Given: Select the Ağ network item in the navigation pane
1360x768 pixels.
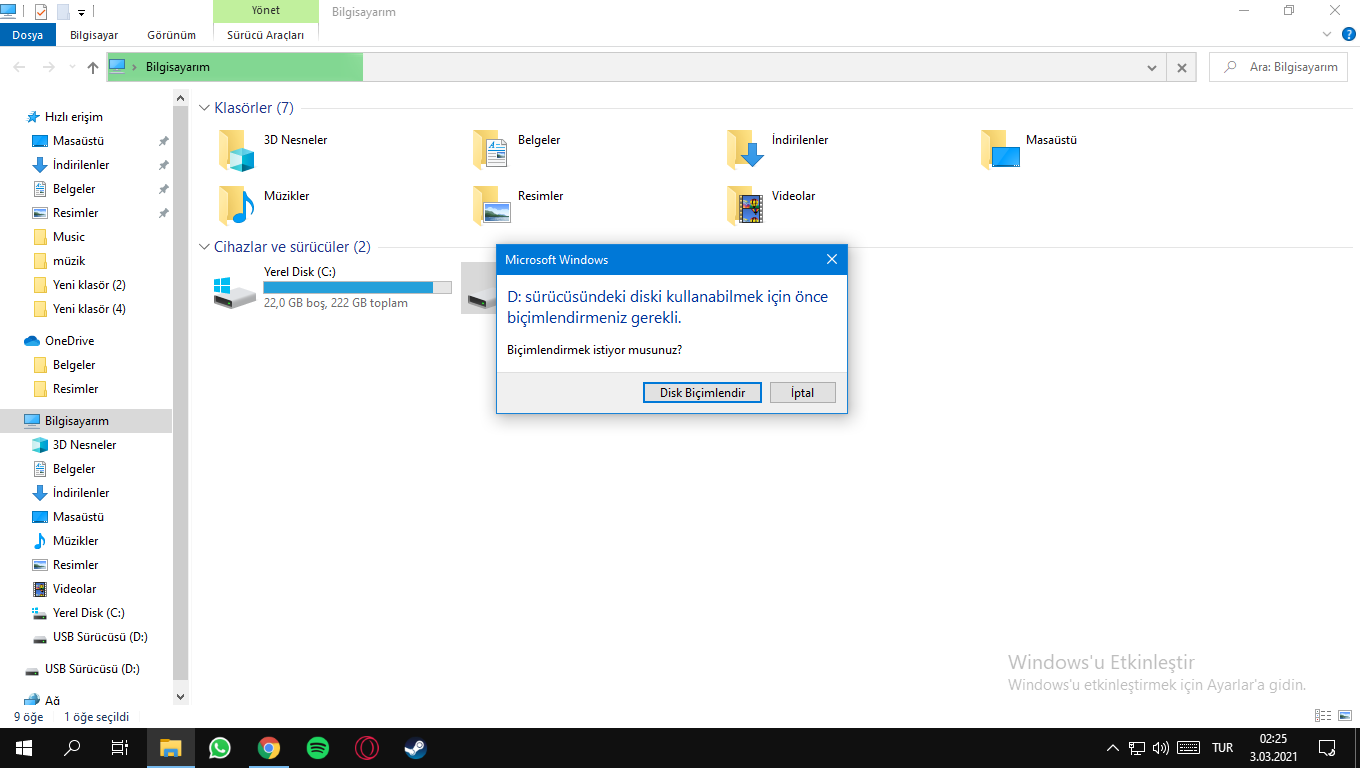Looking at the screenshot, I should pos(52,701).
